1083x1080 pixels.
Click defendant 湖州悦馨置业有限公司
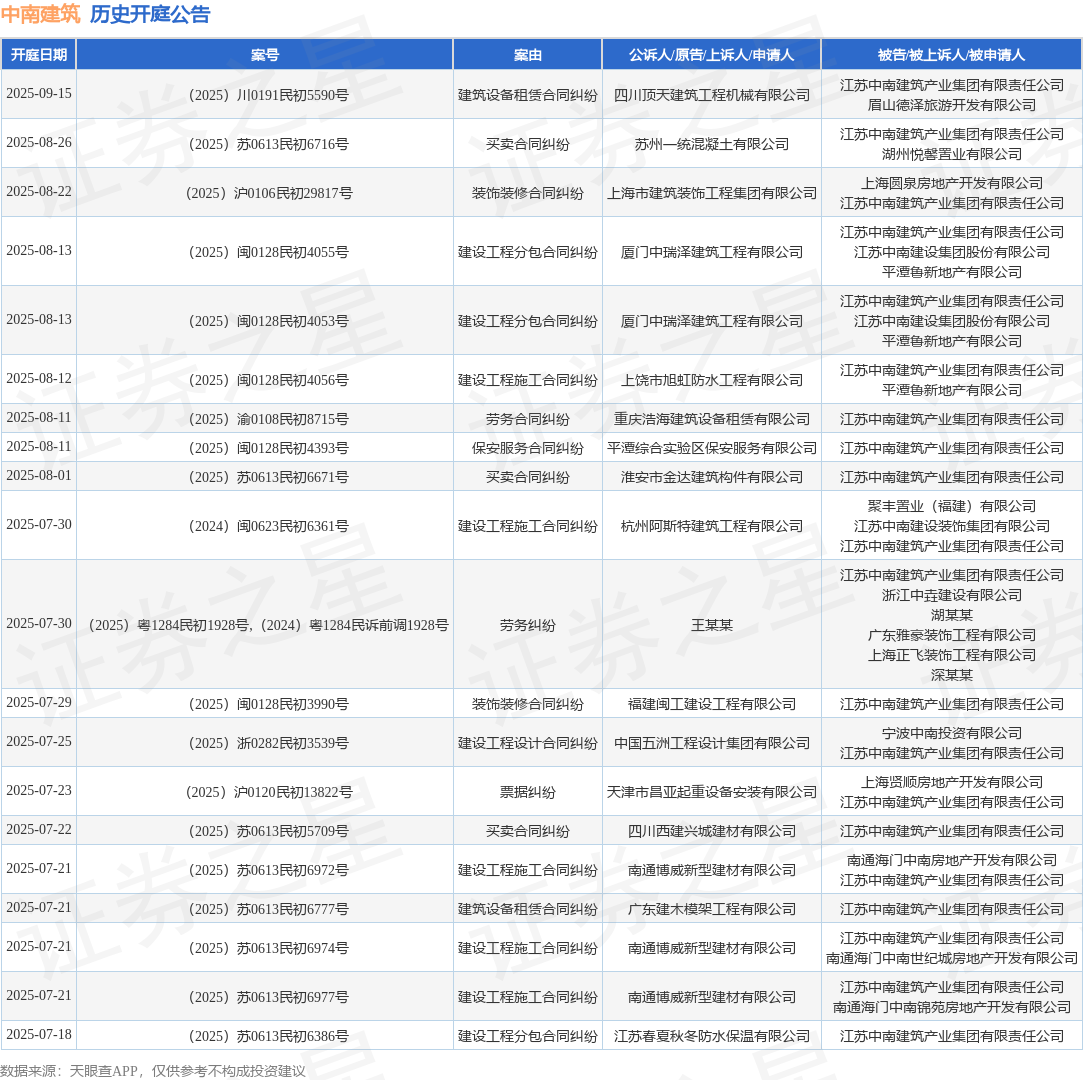point(951,154)
